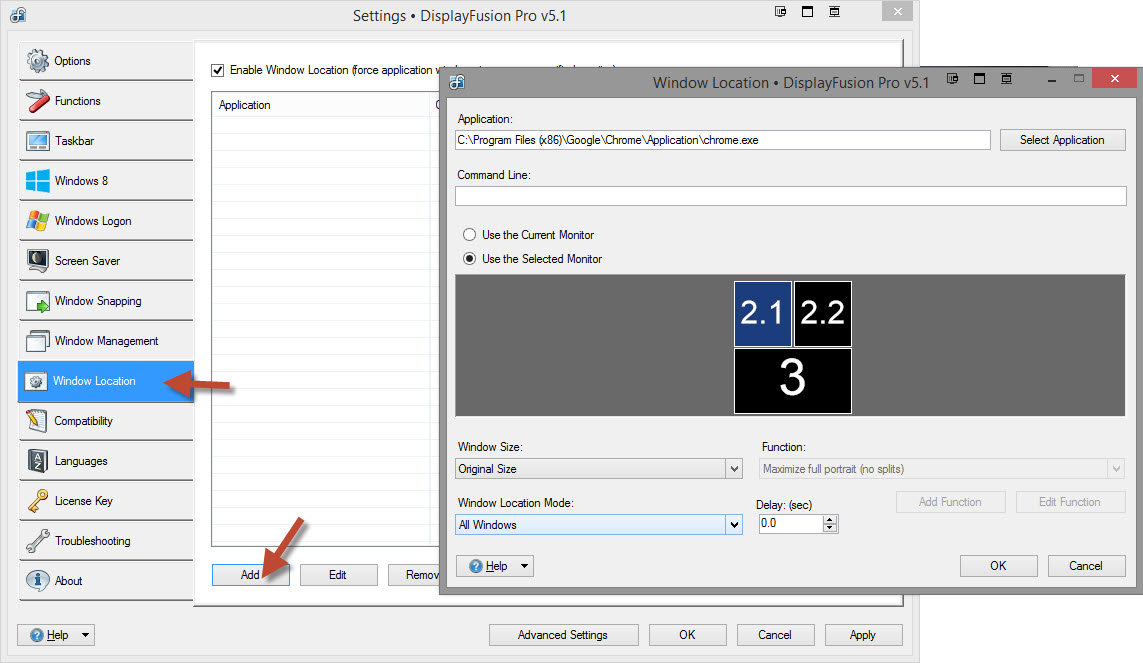
Task: Increase the Delay value with up arrow
Action: tap(830, 520)
